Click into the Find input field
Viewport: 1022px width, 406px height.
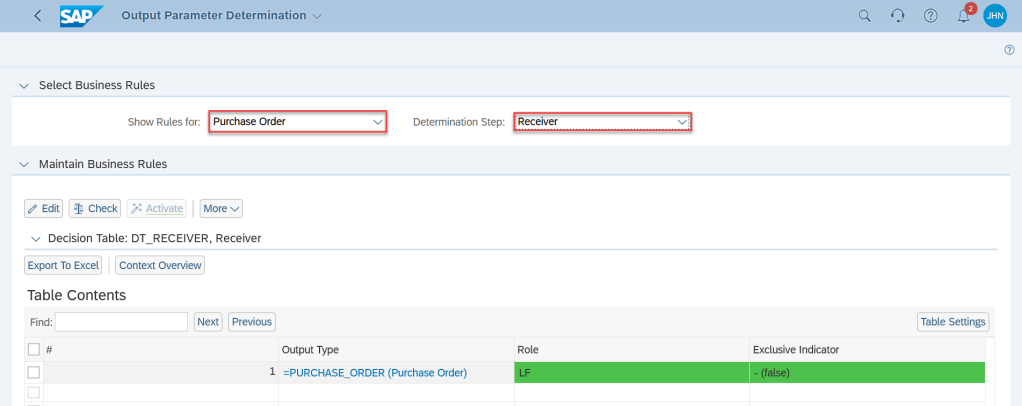[x=121, y=322]
